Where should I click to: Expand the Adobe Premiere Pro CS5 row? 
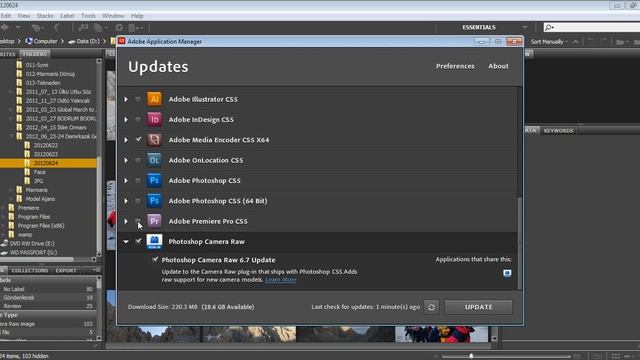(126, 222)
